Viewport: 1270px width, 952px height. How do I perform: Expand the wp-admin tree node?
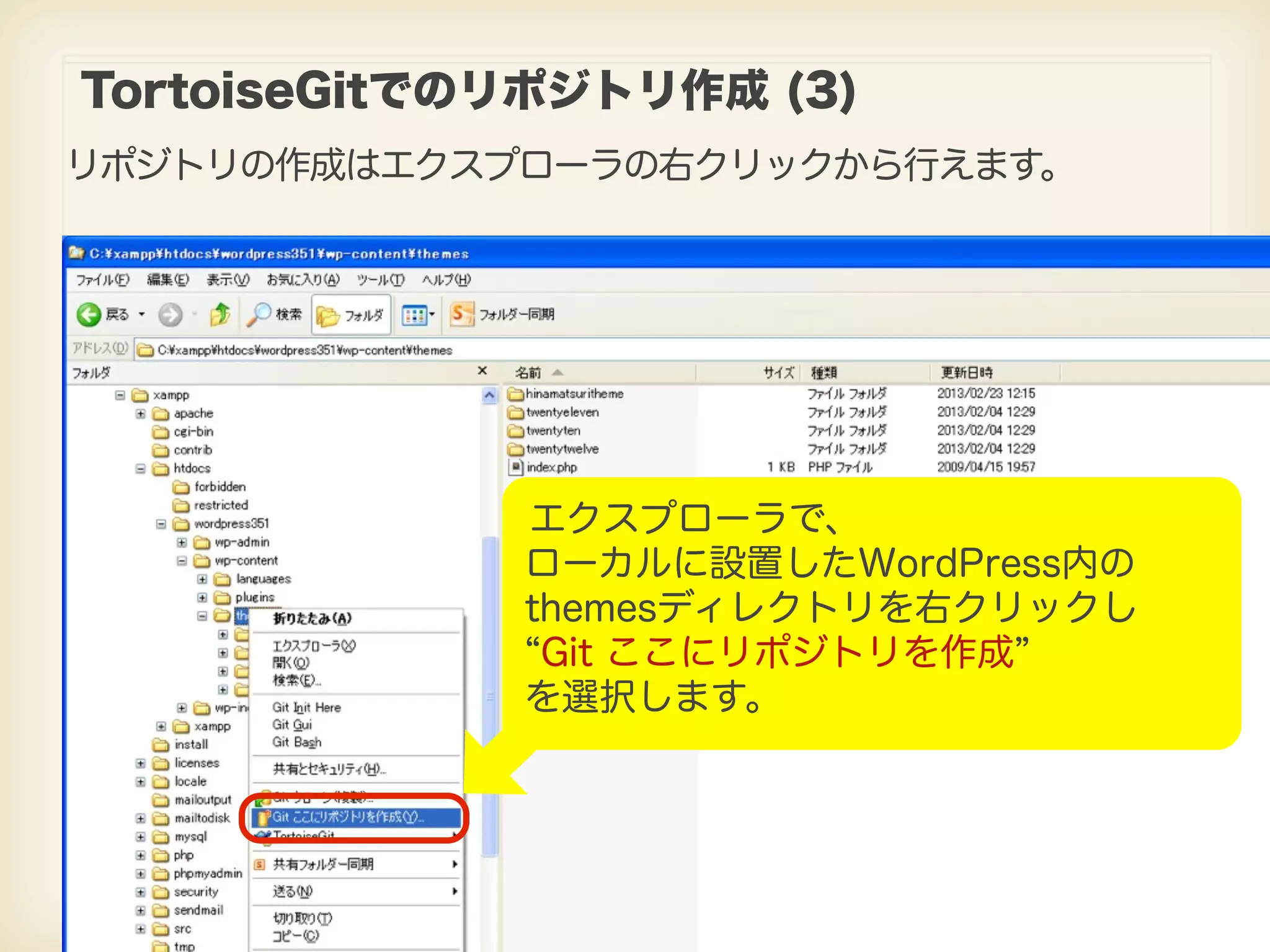click(182, 542)
